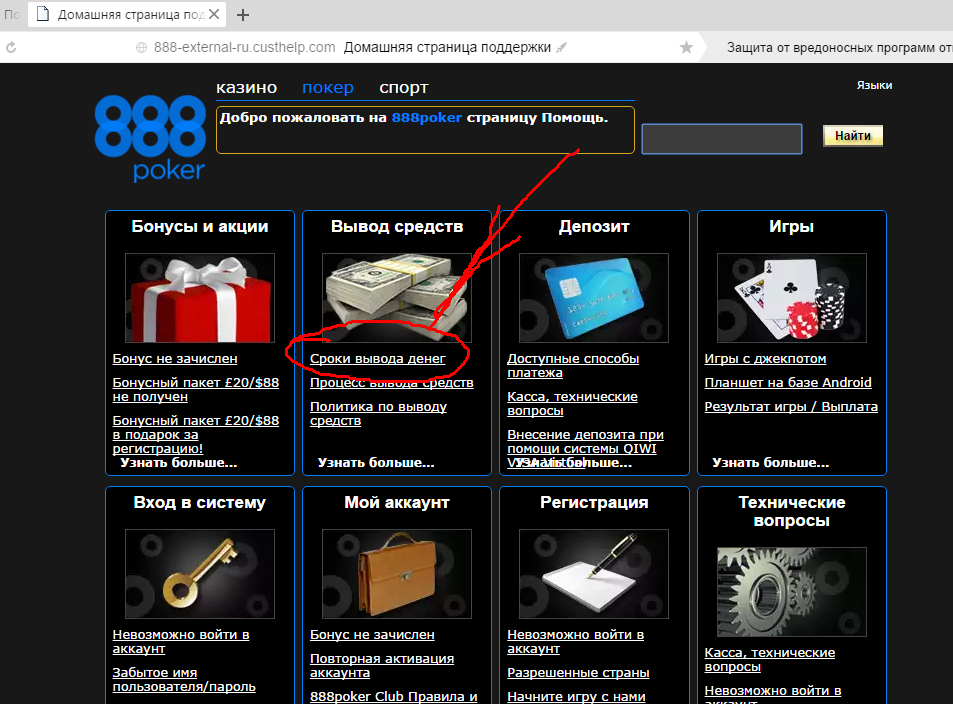The width and height of the screenshot is (953, 704).
Task: Switch to the казино tab
Action: [247, 88]
